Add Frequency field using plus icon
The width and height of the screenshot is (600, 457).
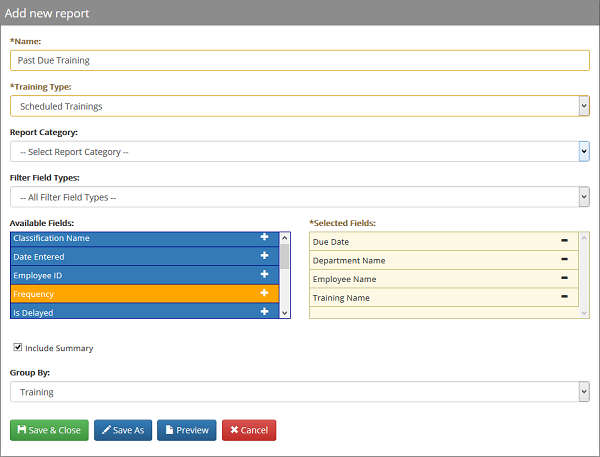click(x=264, y=293)
